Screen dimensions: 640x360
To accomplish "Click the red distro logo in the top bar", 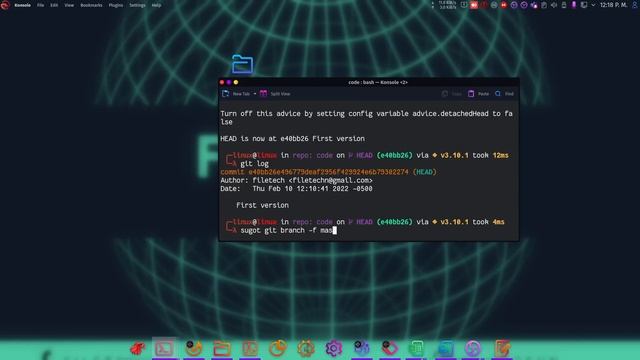I will click(5, 5).
